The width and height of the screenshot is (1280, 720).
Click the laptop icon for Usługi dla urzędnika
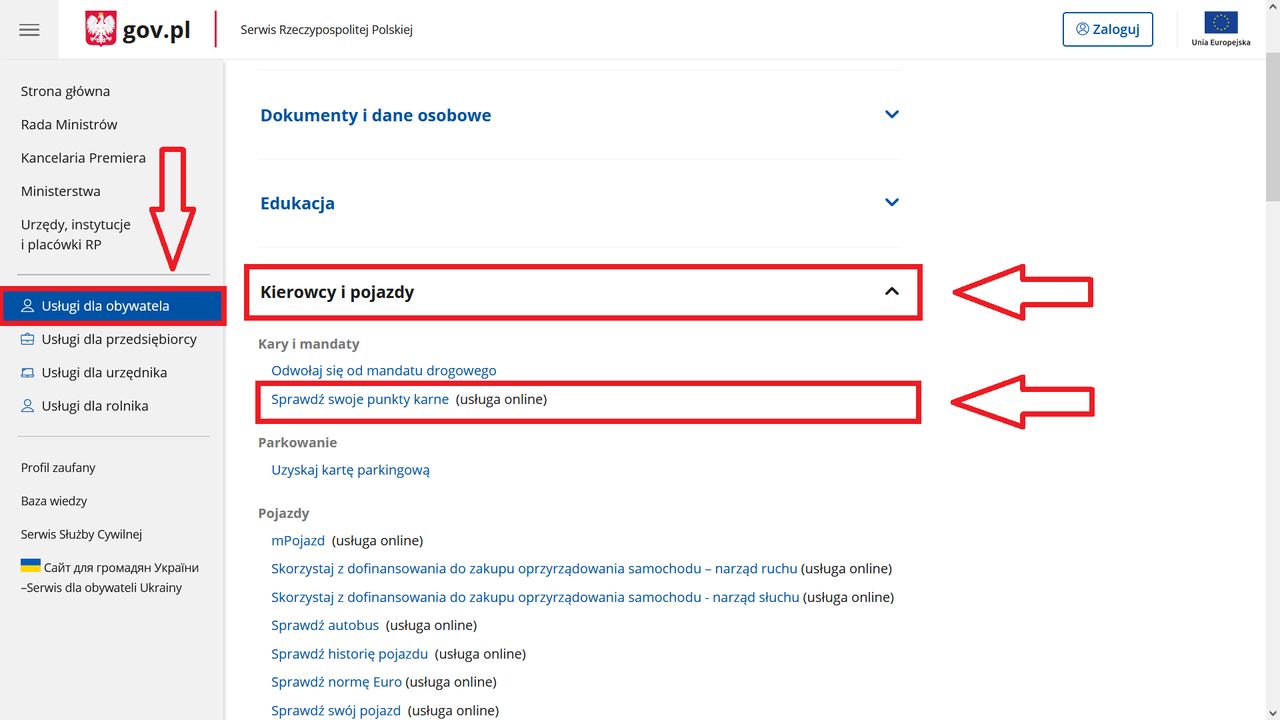click(28, 373)
